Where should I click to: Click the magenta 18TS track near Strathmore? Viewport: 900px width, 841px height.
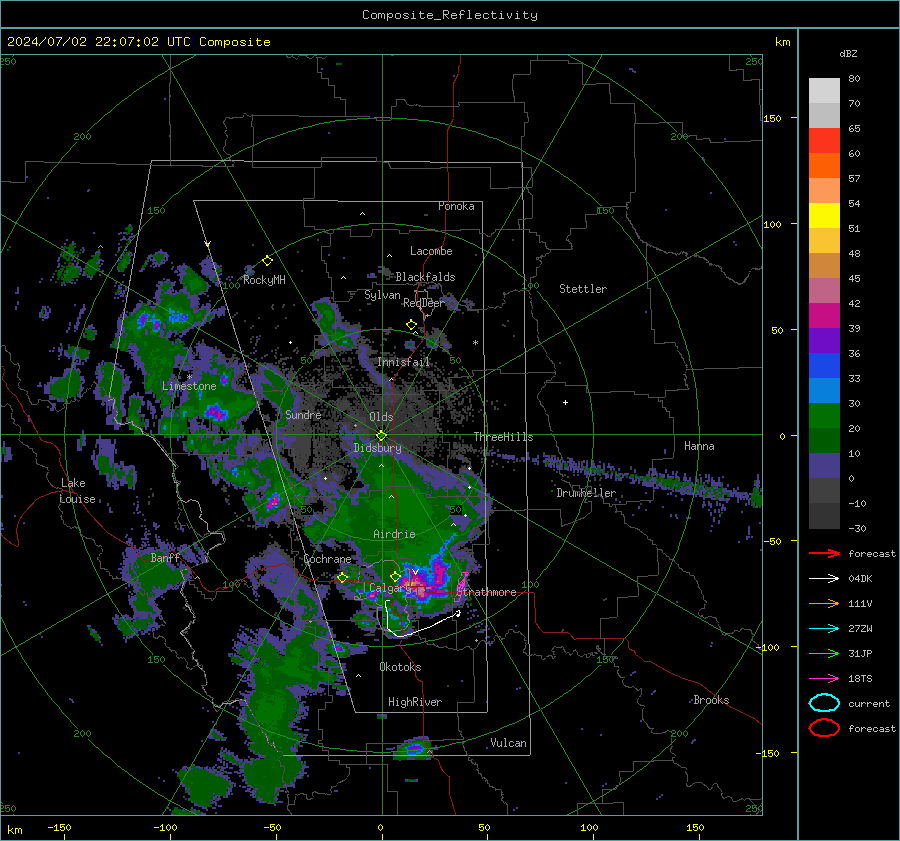click(x=461, y=587)
